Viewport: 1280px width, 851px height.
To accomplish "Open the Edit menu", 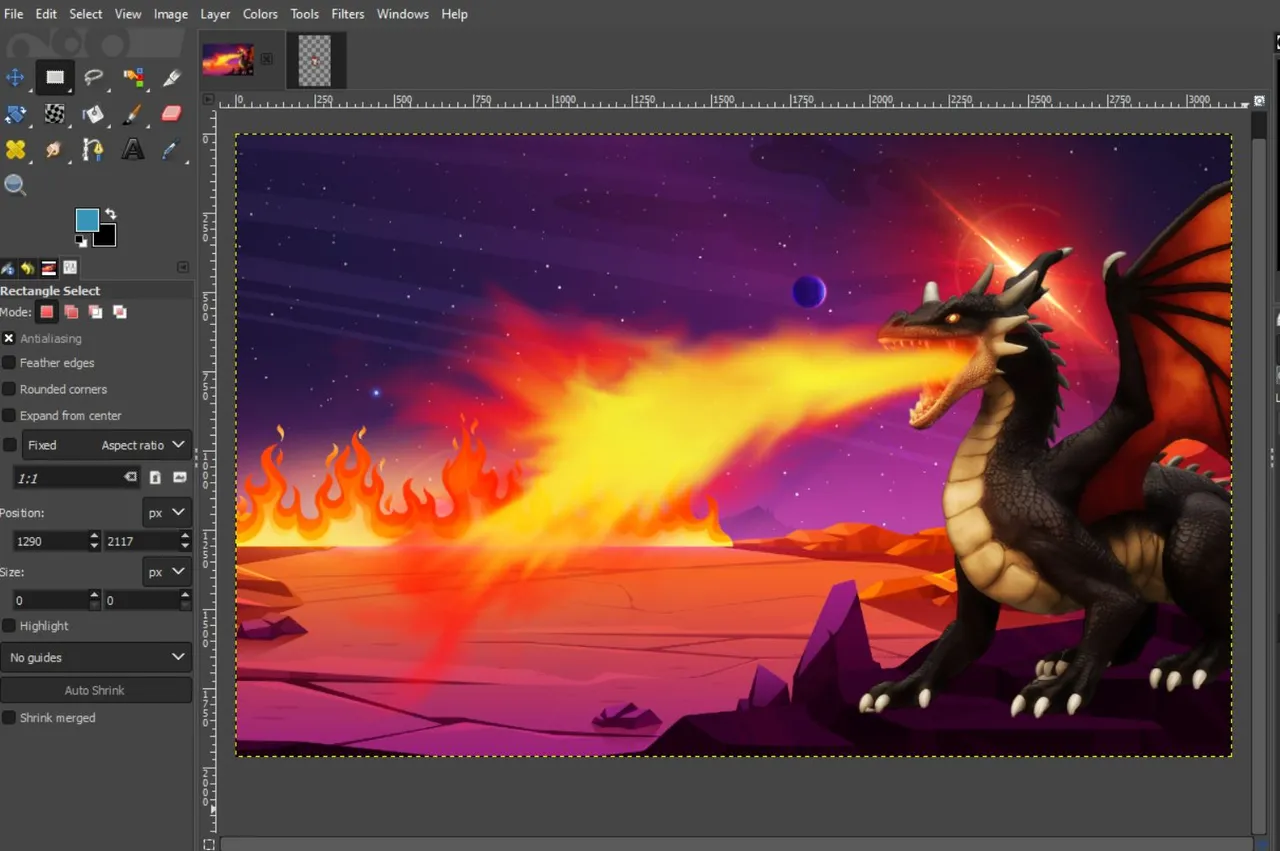I will (46, 14).
